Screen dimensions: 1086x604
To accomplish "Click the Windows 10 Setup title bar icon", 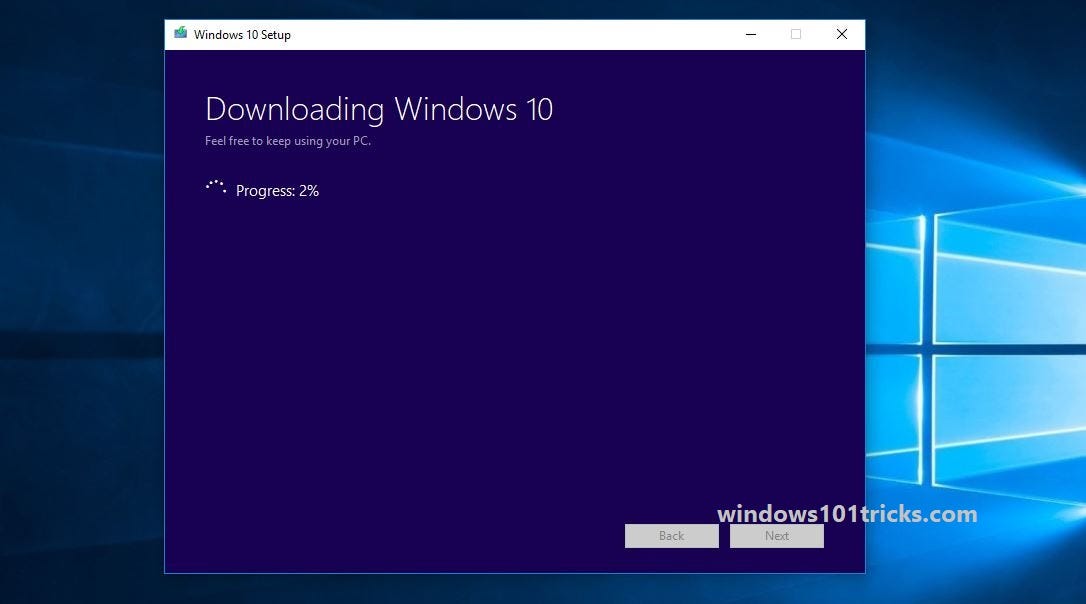I will click(x=181, y=33).
